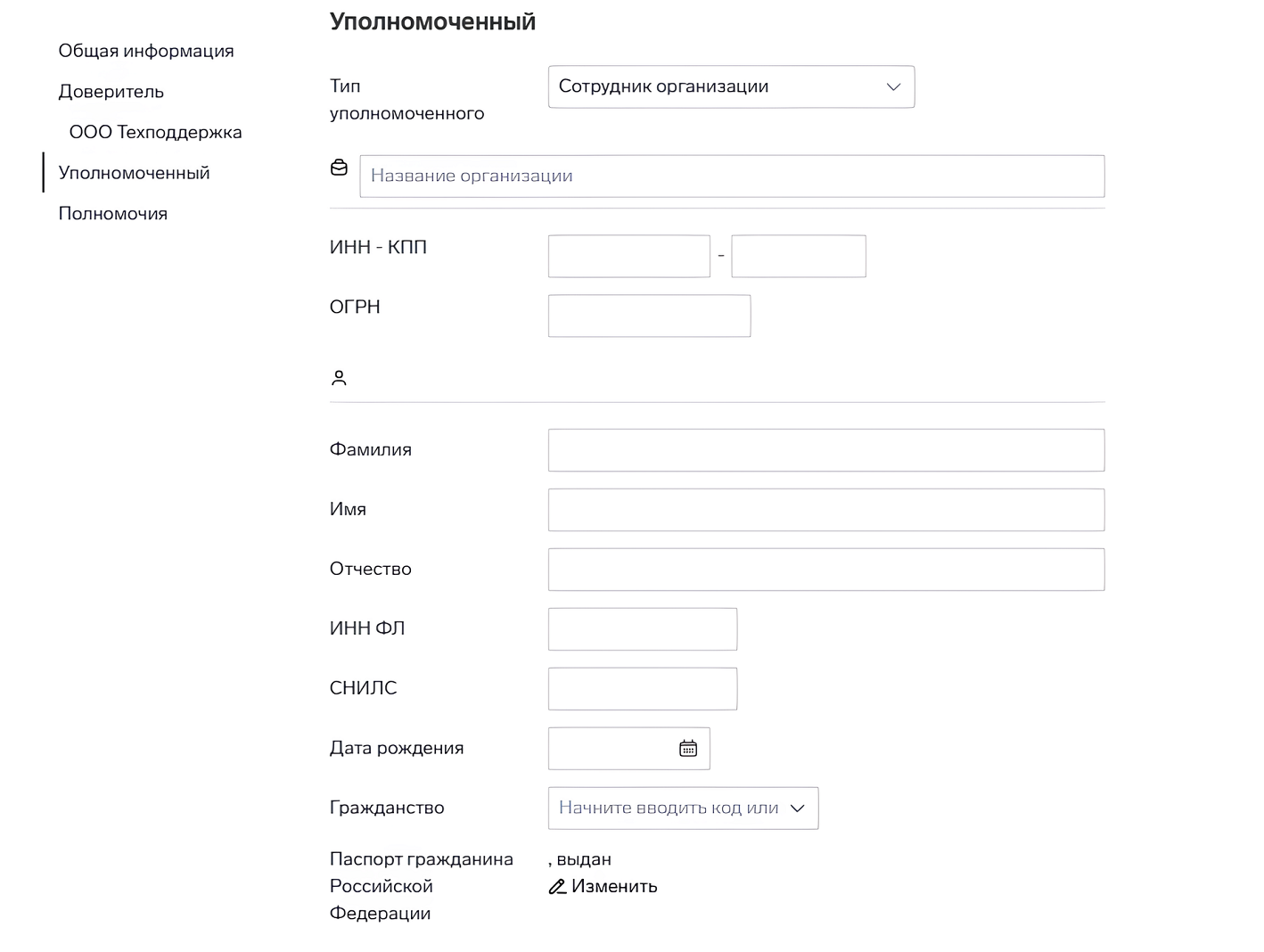Open the calendar icon in Дата рождения
Viewport: 1264px width, 952px height.
pyautogui.click(x=688, y=749)
